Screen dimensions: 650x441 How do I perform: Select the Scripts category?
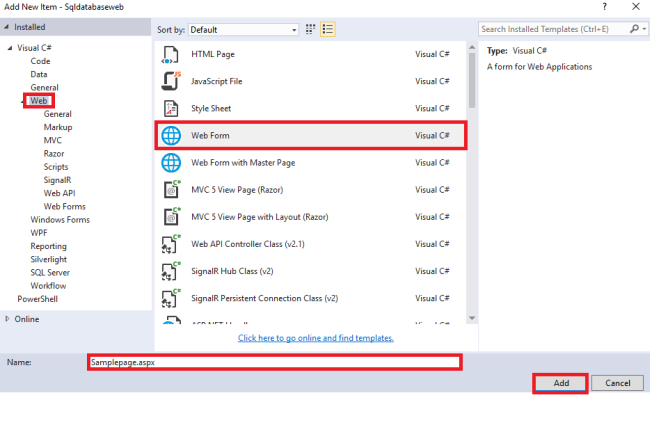point(56,167)
